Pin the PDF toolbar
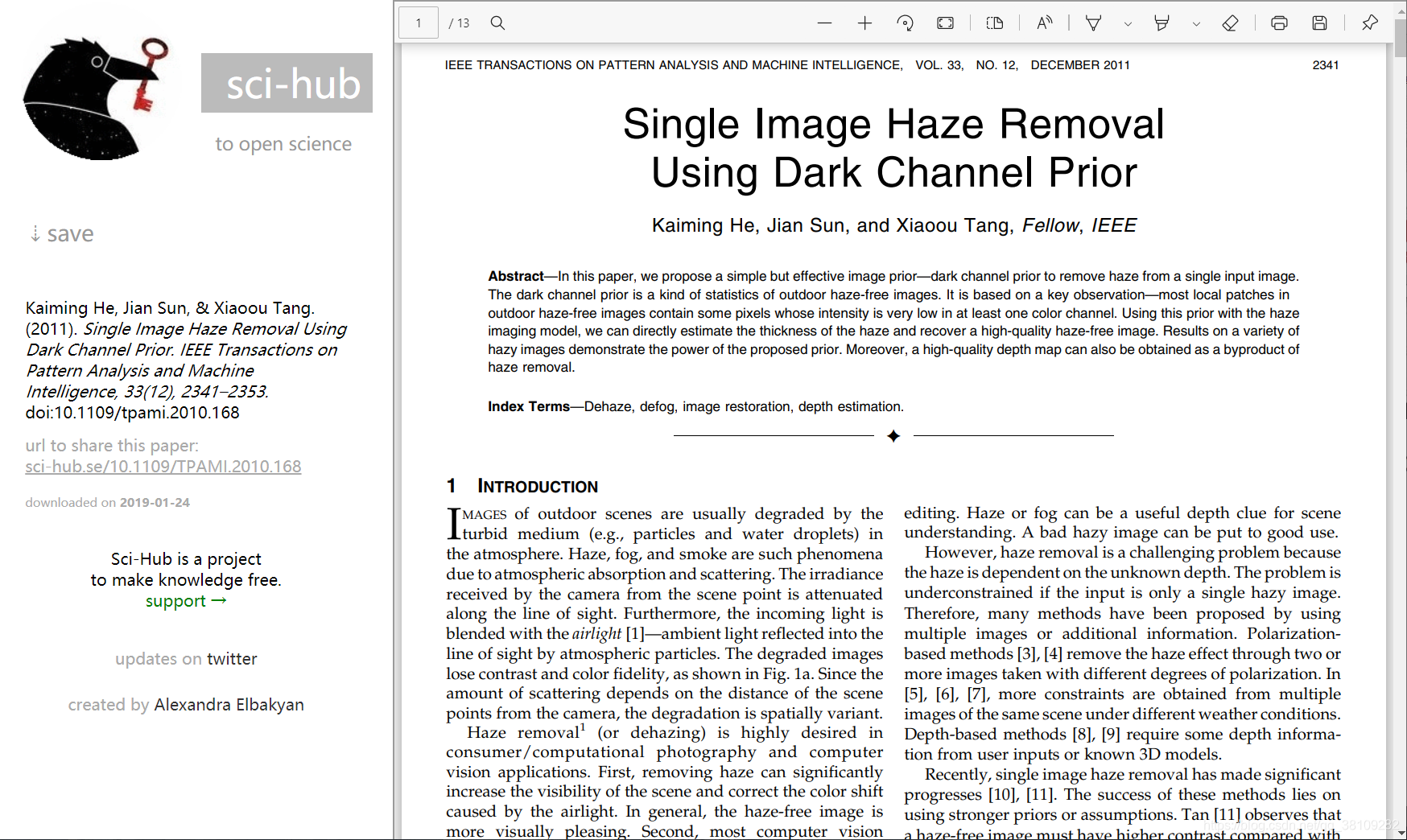1407x840 pixels. [x=1369, y=23]
